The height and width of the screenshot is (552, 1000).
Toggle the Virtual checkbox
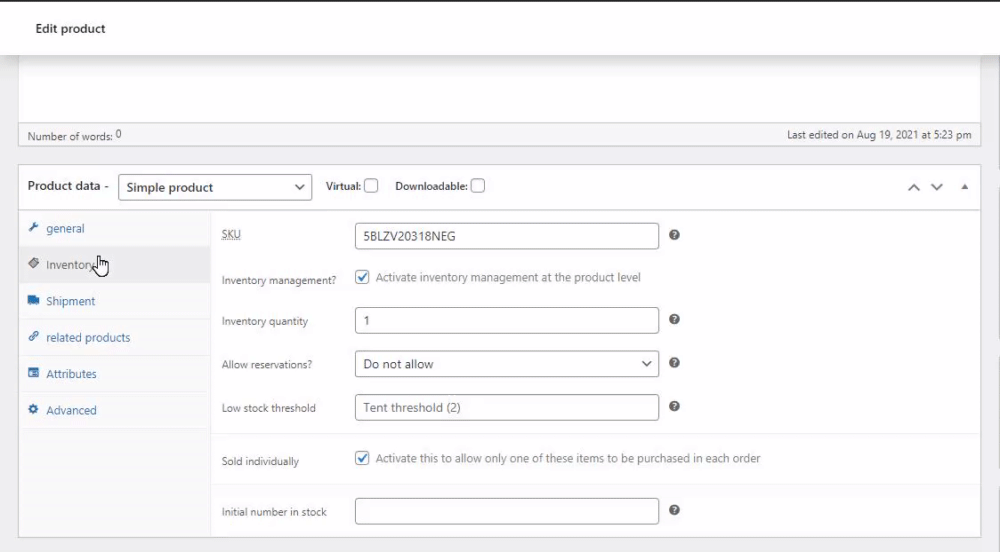[371, 185]
